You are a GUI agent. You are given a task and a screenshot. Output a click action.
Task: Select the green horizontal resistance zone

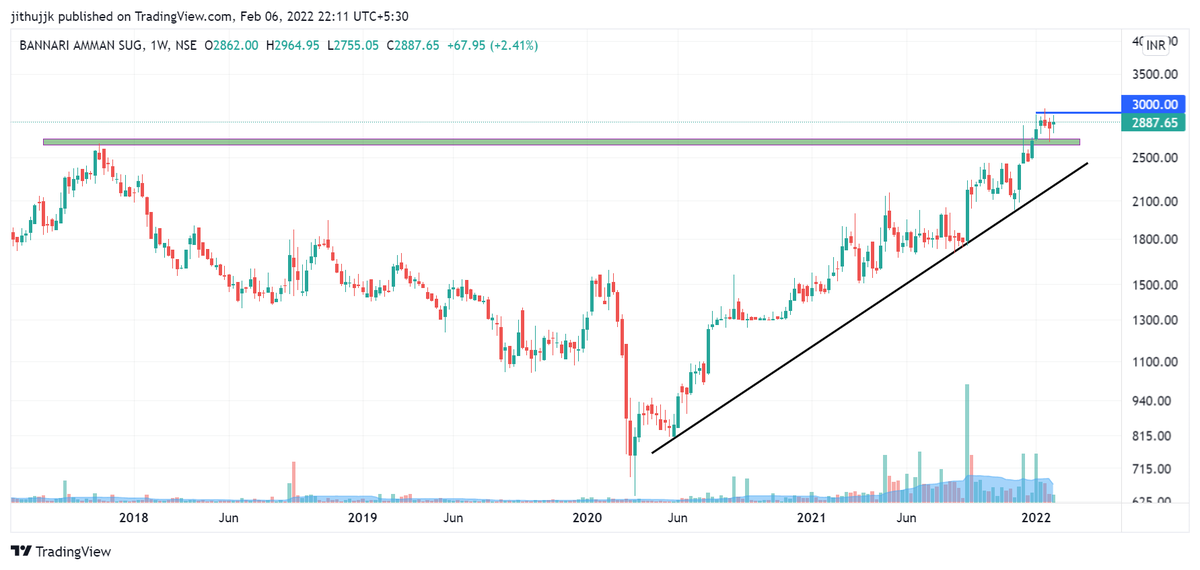pyautogui.click(x=561, y=142)
